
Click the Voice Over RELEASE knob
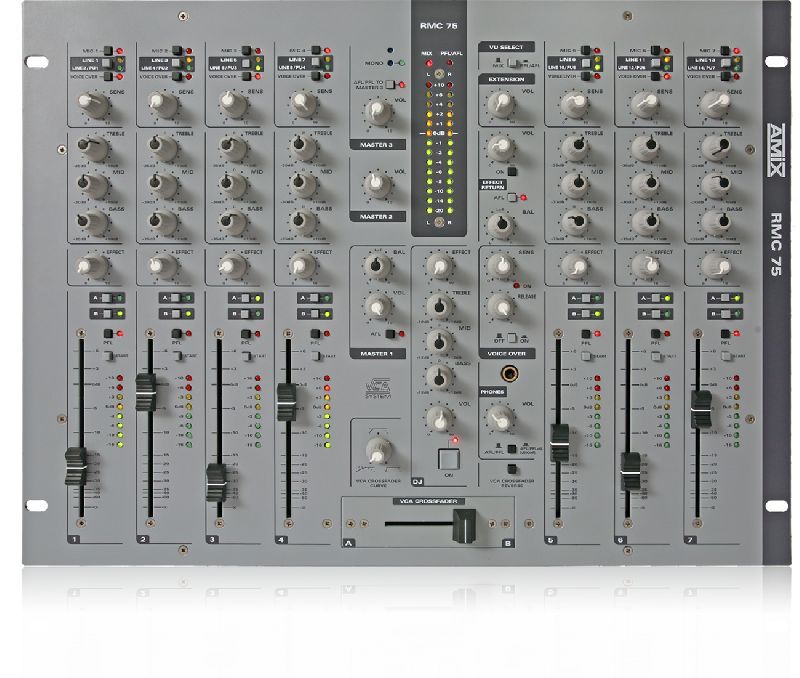click(501, 307)
